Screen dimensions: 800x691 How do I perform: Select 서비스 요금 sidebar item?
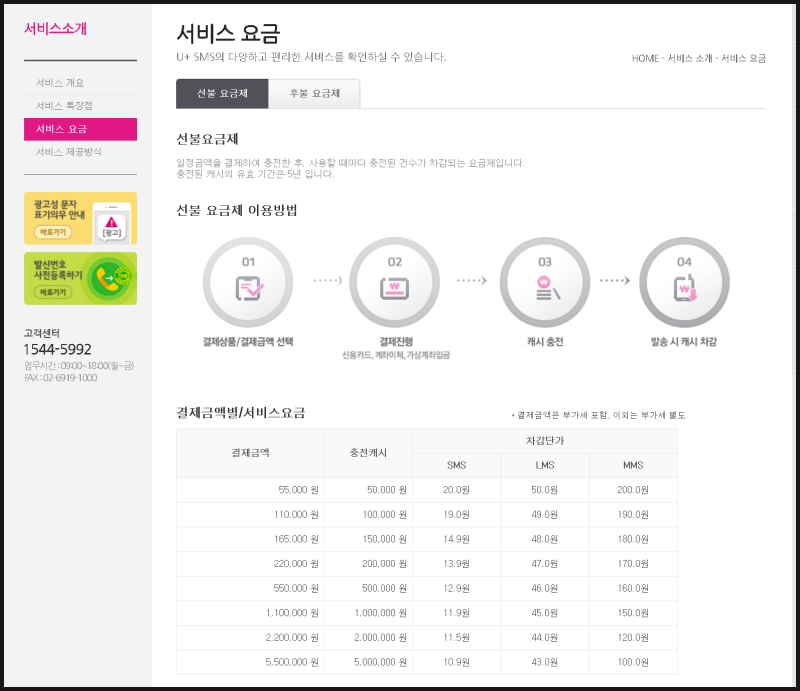[x=80, y=129]
